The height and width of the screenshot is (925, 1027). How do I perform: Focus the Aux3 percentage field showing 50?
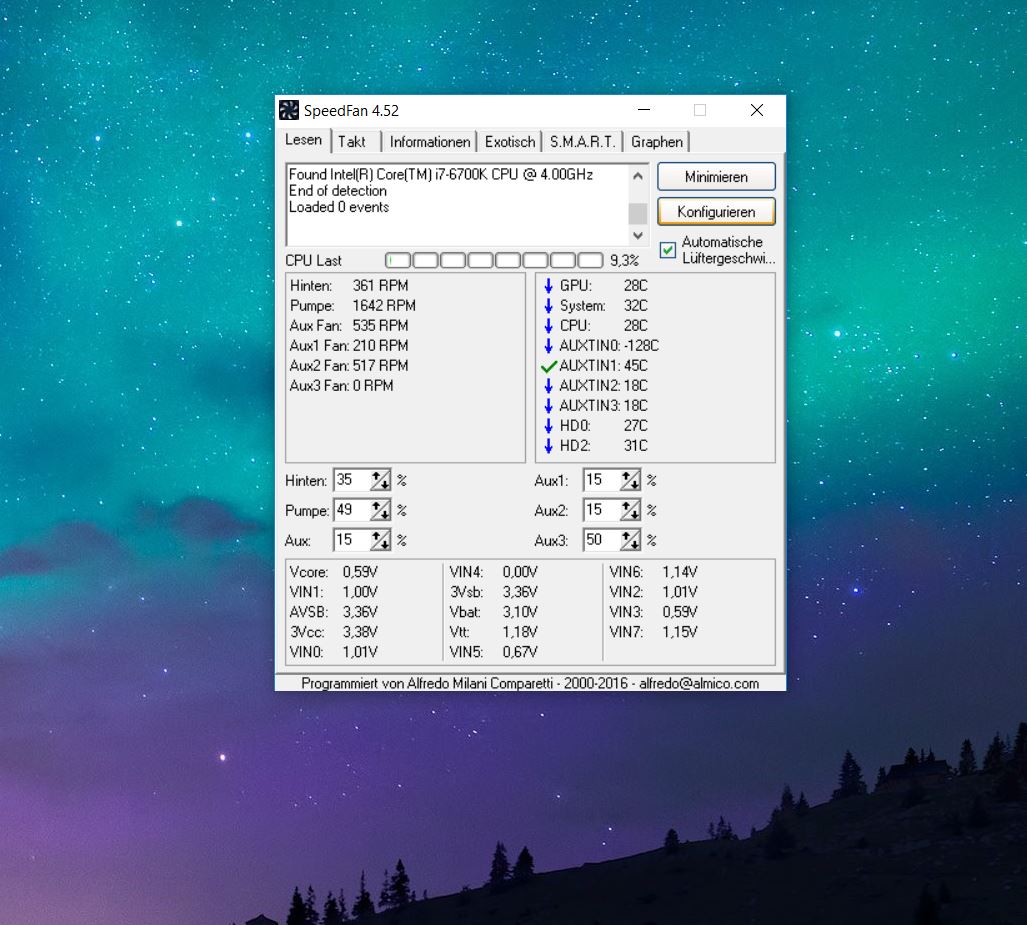pos(602,540)
